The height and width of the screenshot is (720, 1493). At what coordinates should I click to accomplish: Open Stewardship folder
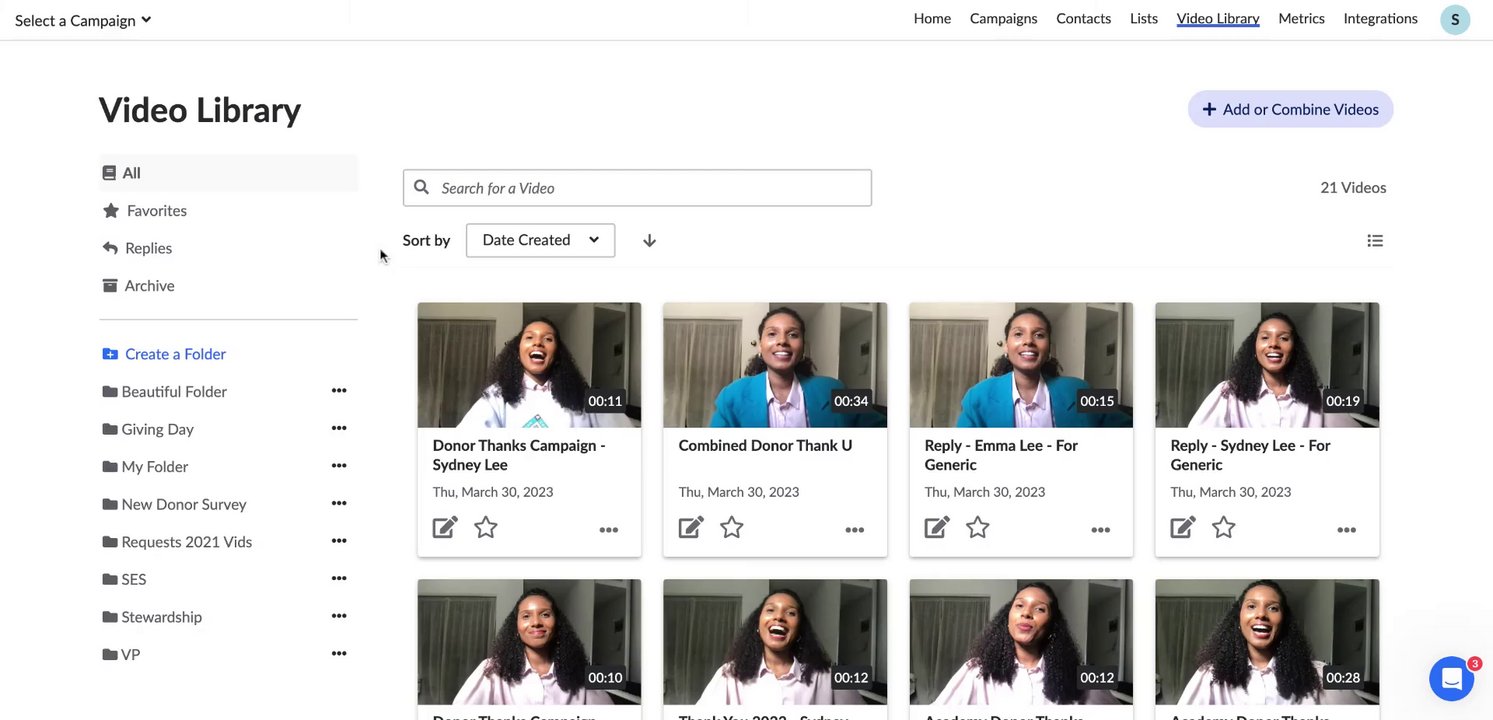click(x=152, y=616)
